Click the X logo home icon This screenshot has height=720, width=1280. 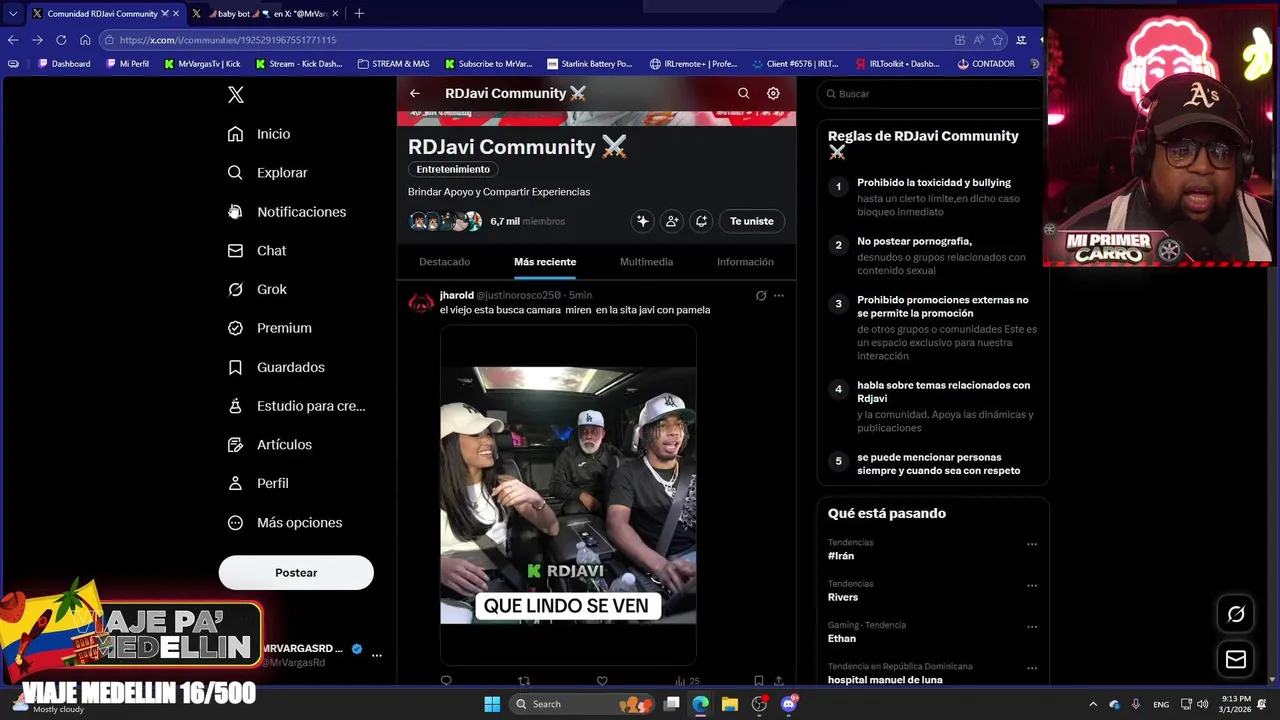click(235, 95)
